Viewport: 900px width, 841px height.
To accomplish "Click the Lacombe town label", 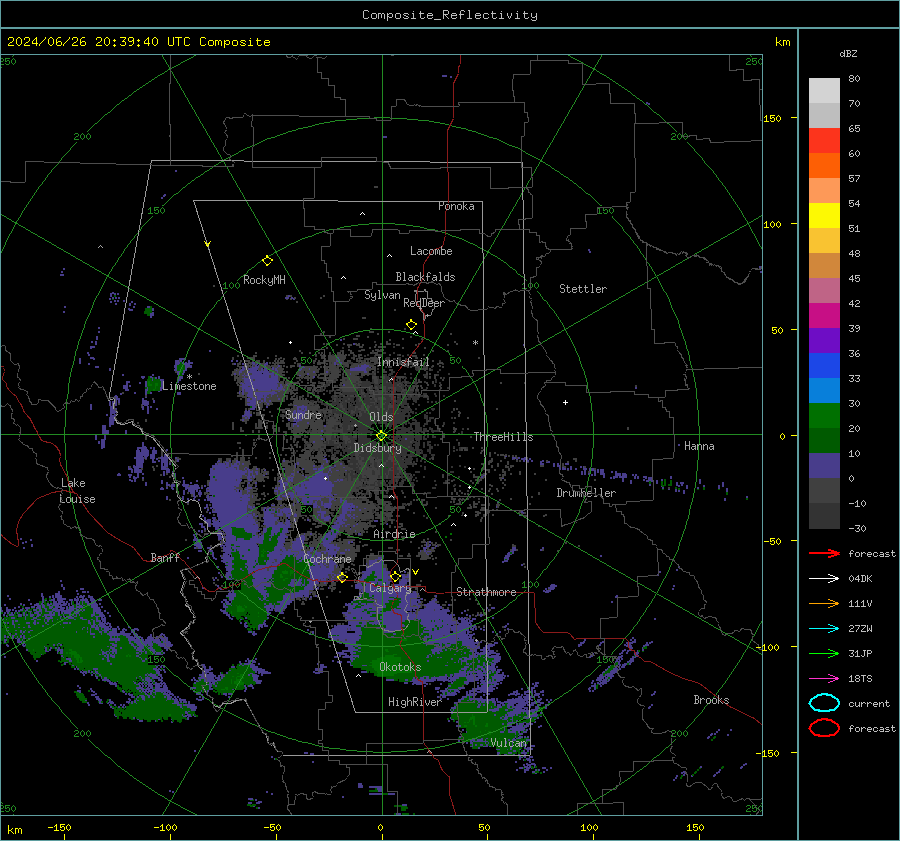I will (x=431, y=251).
